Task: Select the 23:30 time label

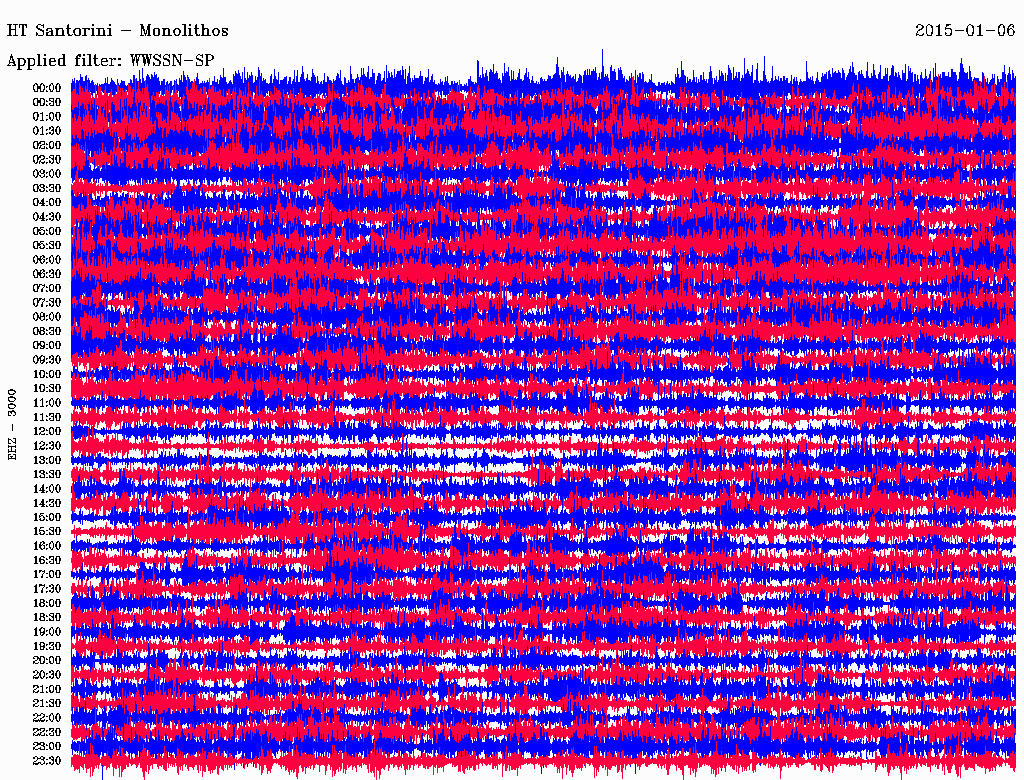Action: (x=47, y=760)
